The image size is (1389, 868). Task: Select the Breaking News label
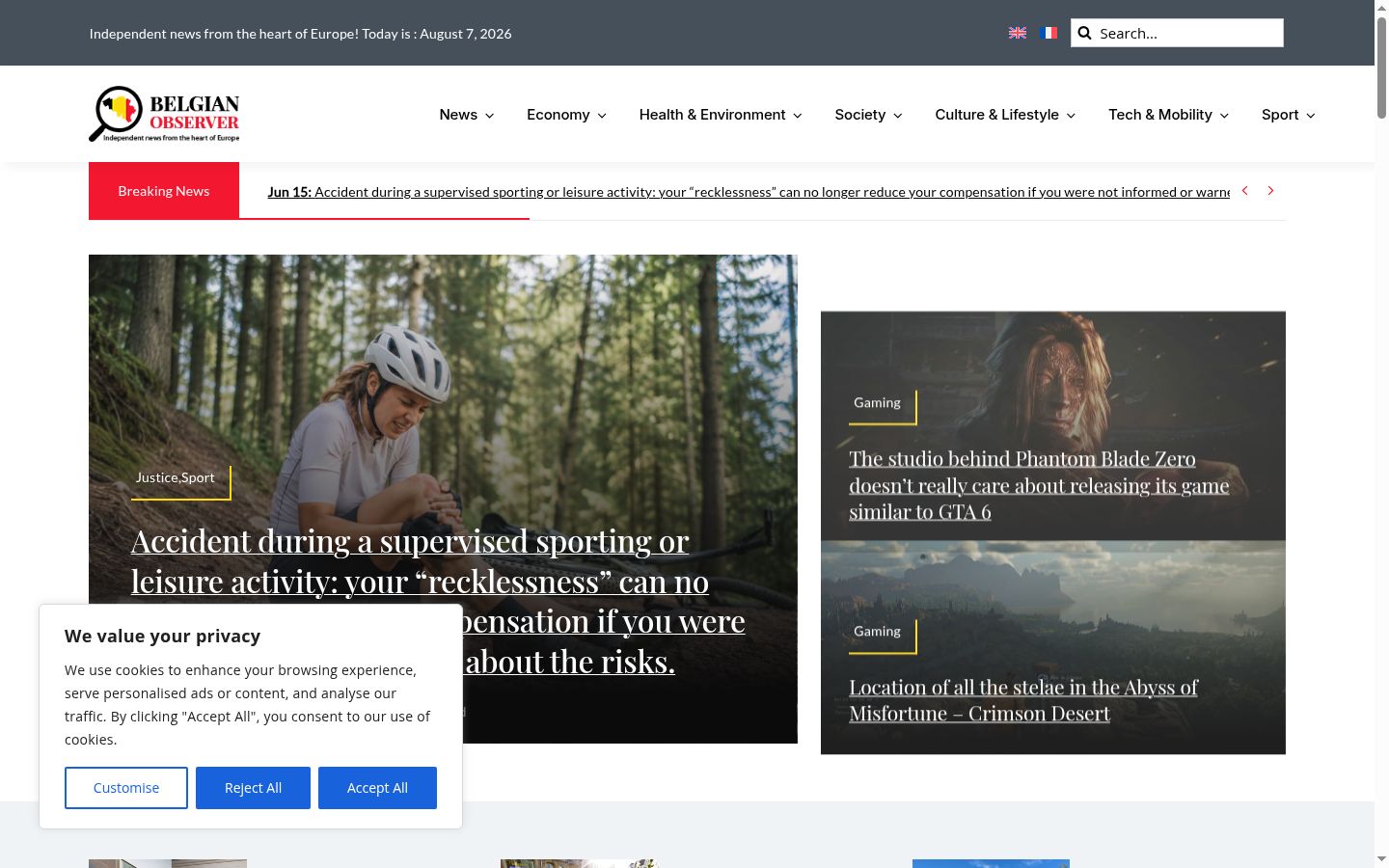(x=164, y=191)
